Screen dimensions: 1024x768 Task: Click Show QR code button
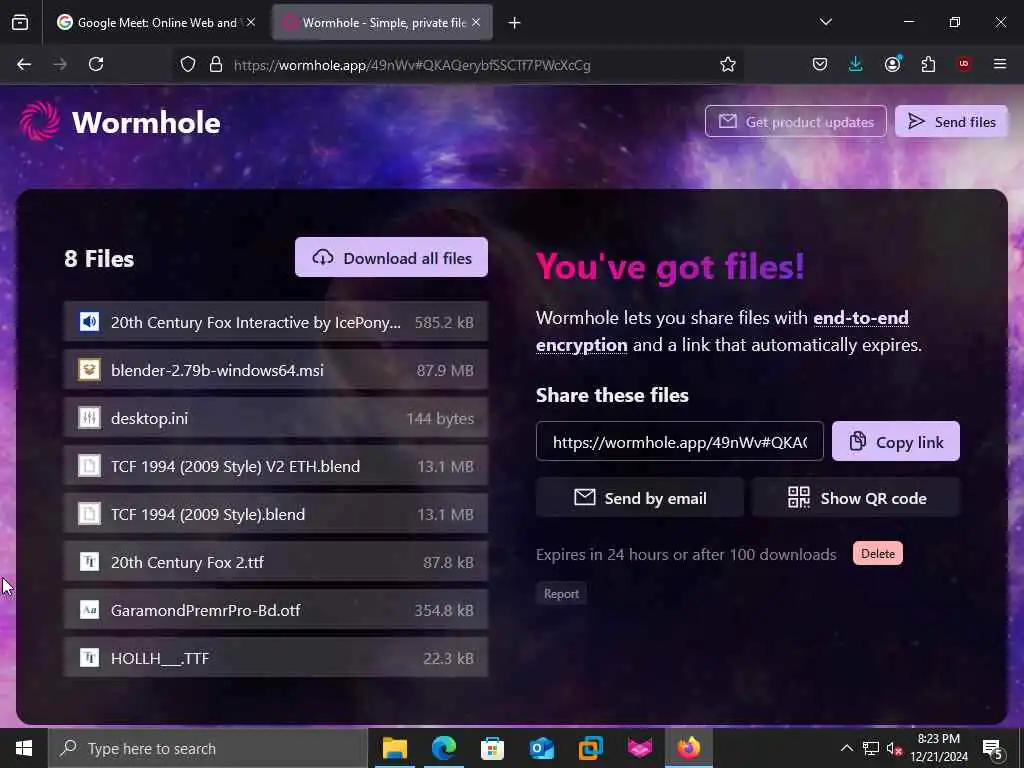(856, 498)
